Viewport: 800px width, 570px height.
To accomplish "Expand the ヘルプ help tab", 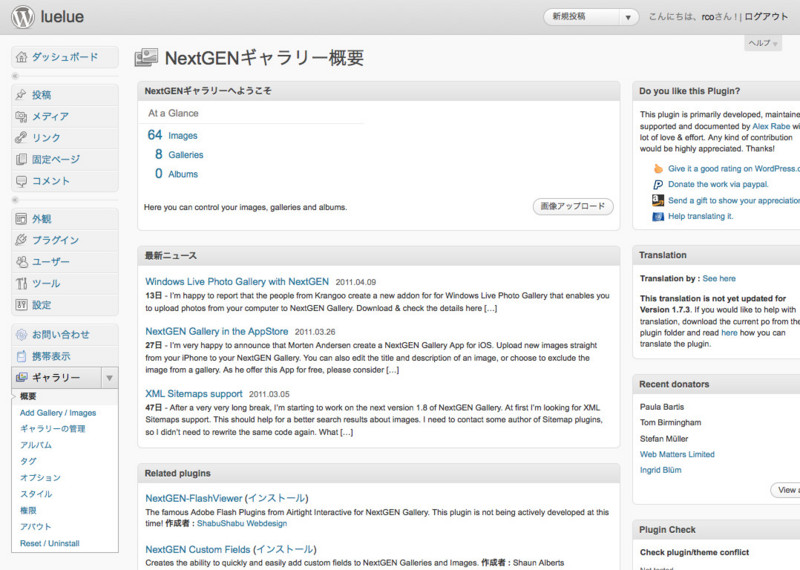I will [763, 43].
